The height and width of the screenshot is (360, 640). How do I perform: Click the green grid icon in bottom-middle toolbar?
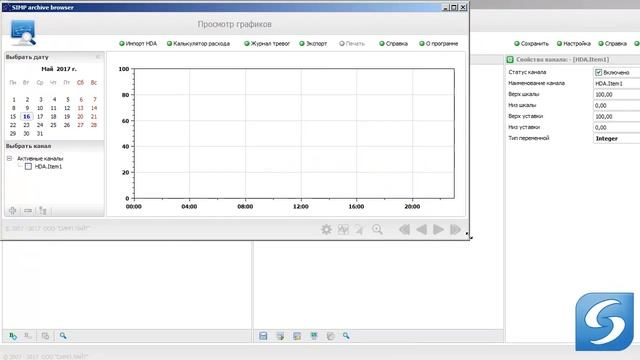tap(313, 336)
